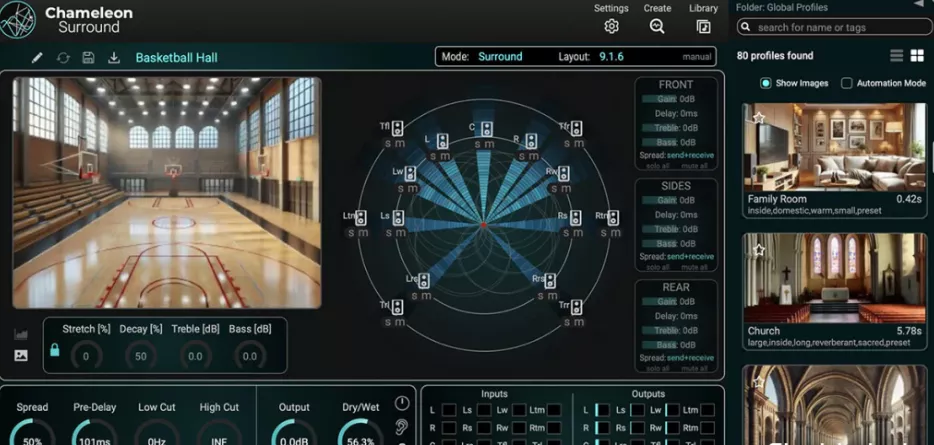
Task: Click the download import icon
Action: [114, 58]
